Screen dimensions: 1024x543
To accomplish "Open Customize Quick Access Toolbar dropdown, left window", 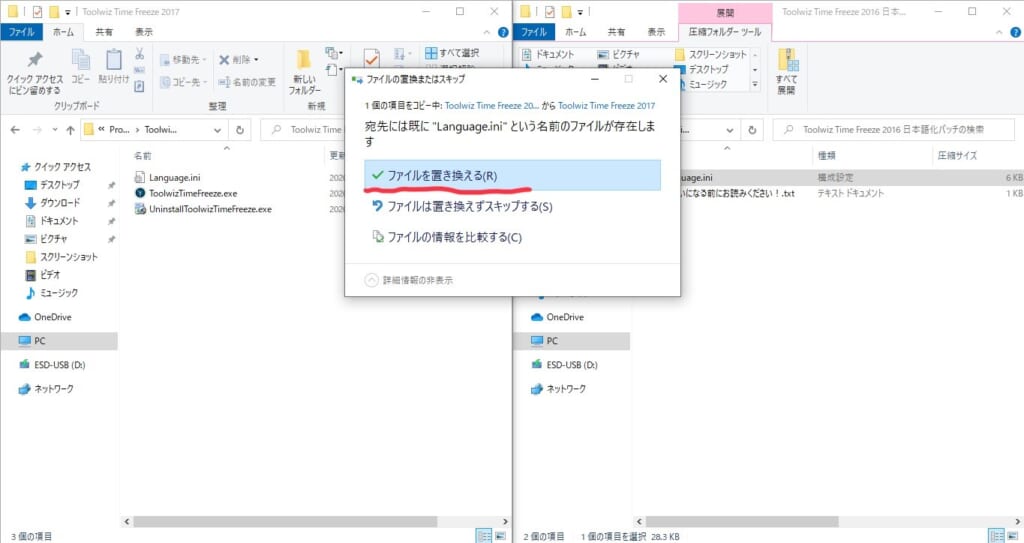I will tap(68, 12).
